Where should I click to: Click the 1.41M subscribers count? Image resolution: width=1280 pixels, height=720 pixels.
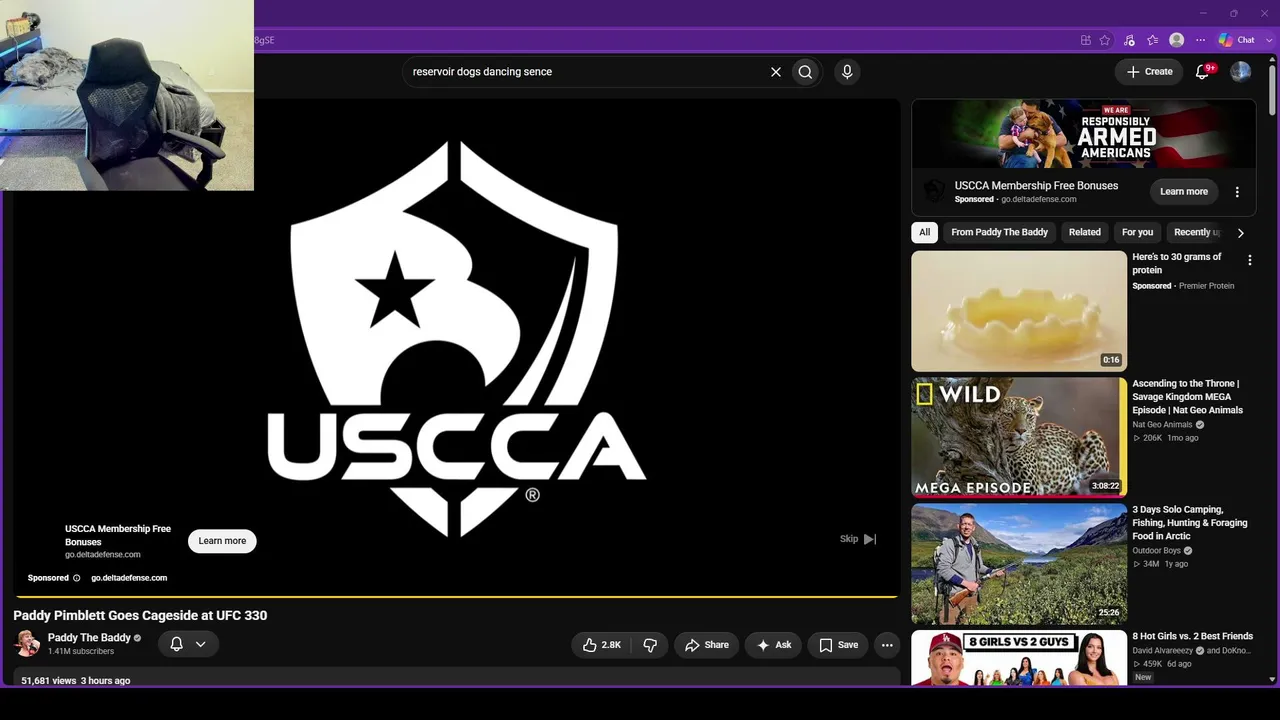coord(81,651)
